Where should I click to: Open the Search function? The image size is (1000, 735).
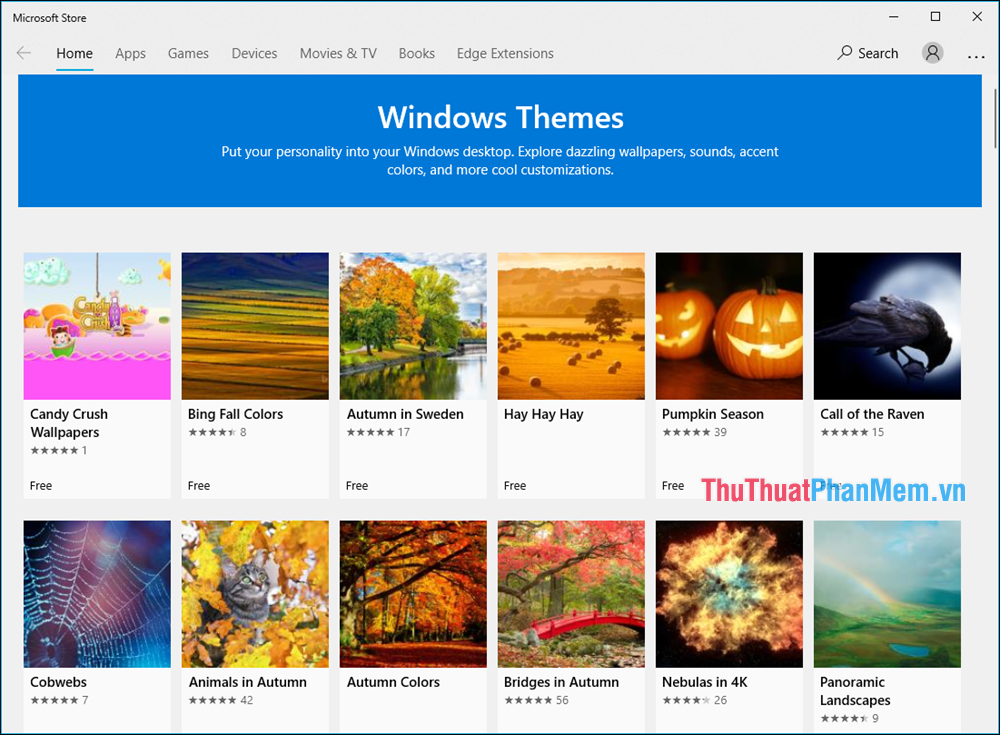[866, 53]
